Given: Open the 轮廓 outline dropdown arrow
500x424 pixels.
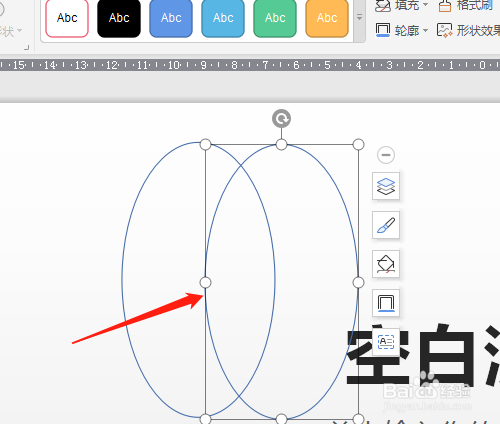Looking at the screenshot, I should click(x=425, y=31).
